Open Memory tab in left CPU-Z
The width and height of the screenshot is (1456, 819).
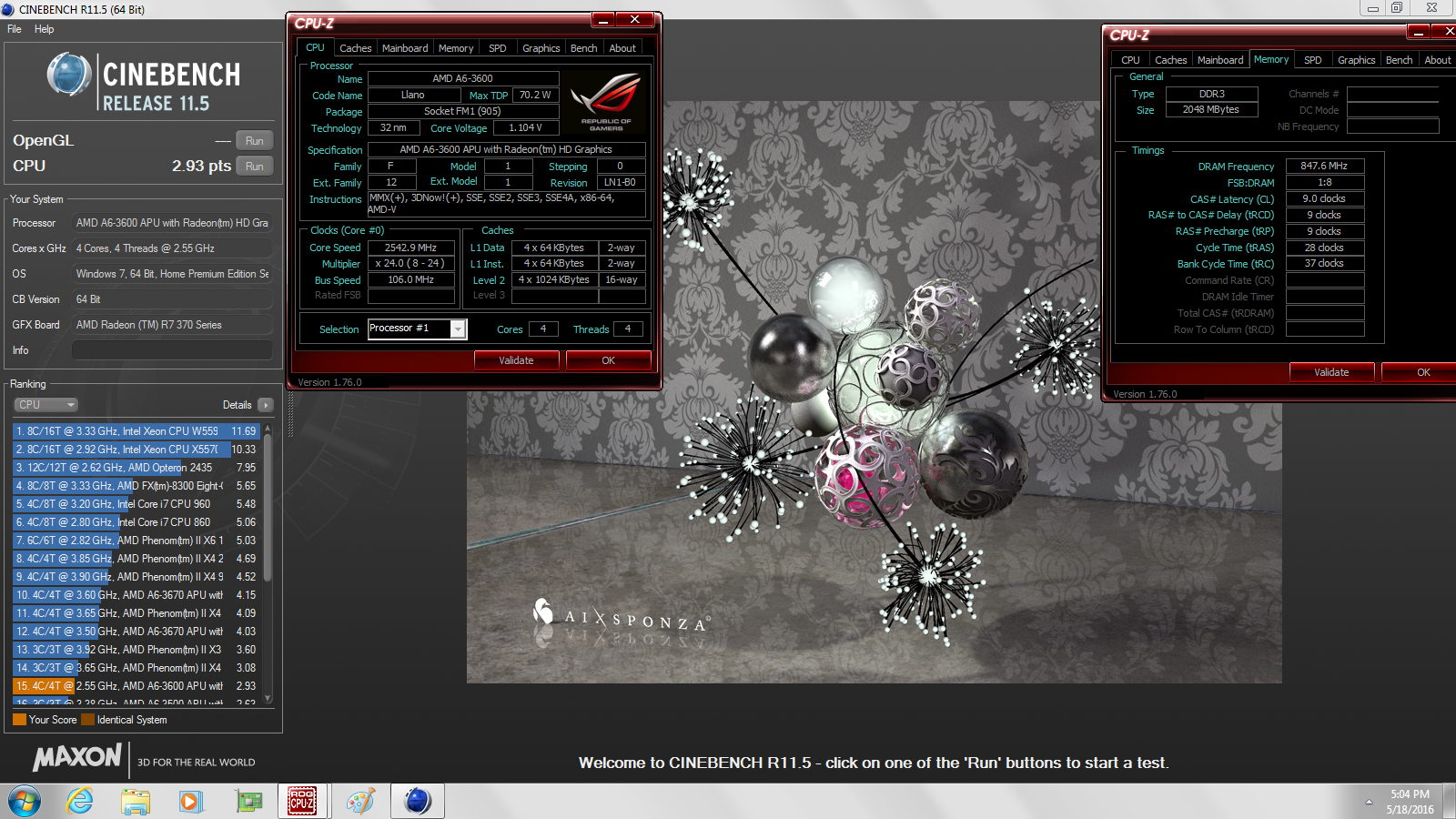pos(456,48)
